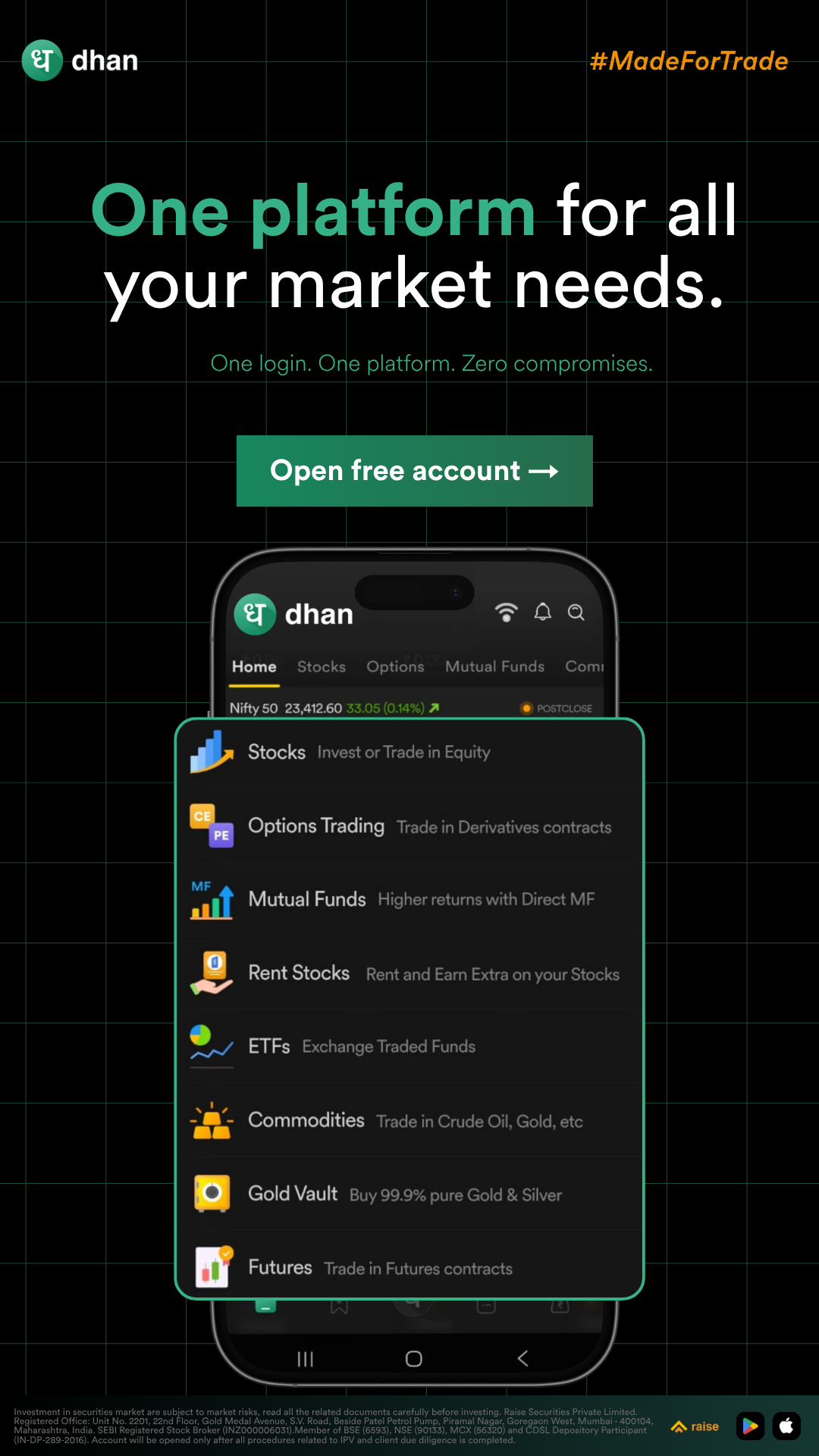This screenshot has height=1456, width=819.
Task: Select the Stocks bar chart icon
Action: click(x=212, y=752)
